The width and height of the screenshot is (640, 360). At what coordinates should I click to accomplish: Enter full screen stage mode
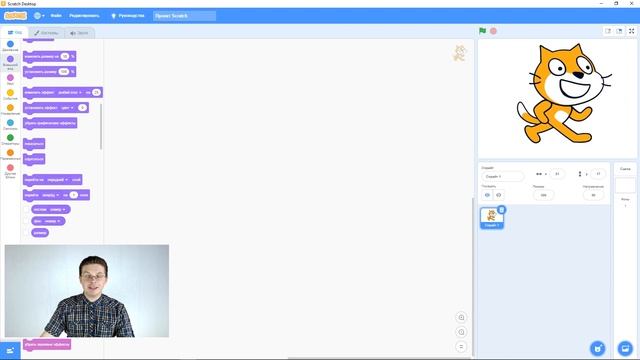pos(631,31)
